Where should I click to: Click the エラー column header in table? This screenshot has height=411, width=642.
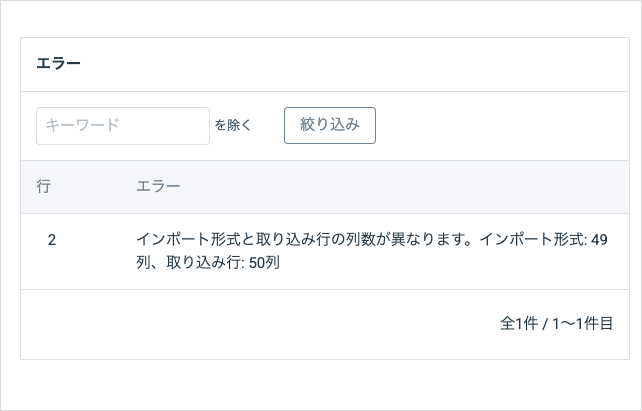coord(158,187)
